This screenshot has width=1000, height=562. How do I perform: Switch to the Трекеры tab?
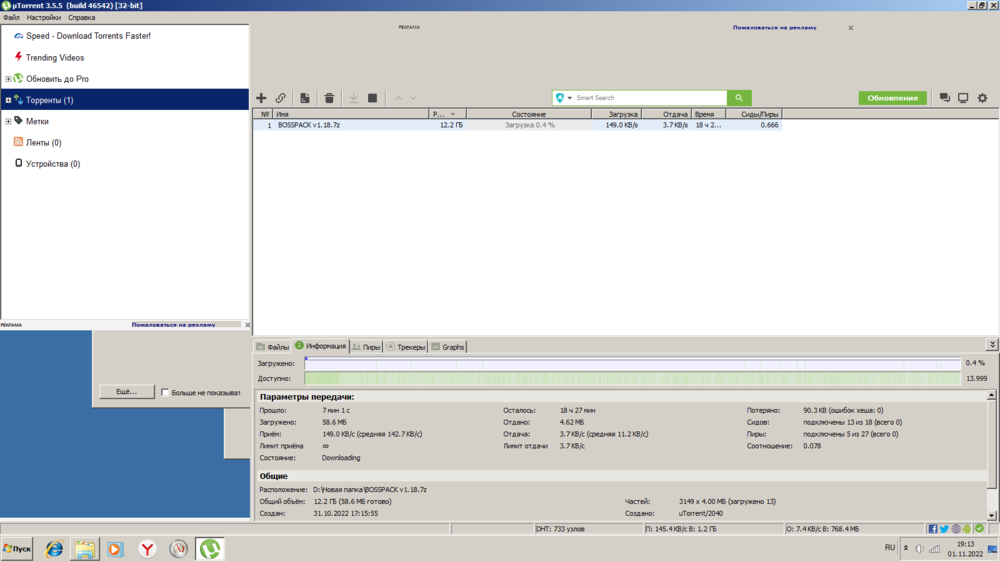(x=406, y=347)
